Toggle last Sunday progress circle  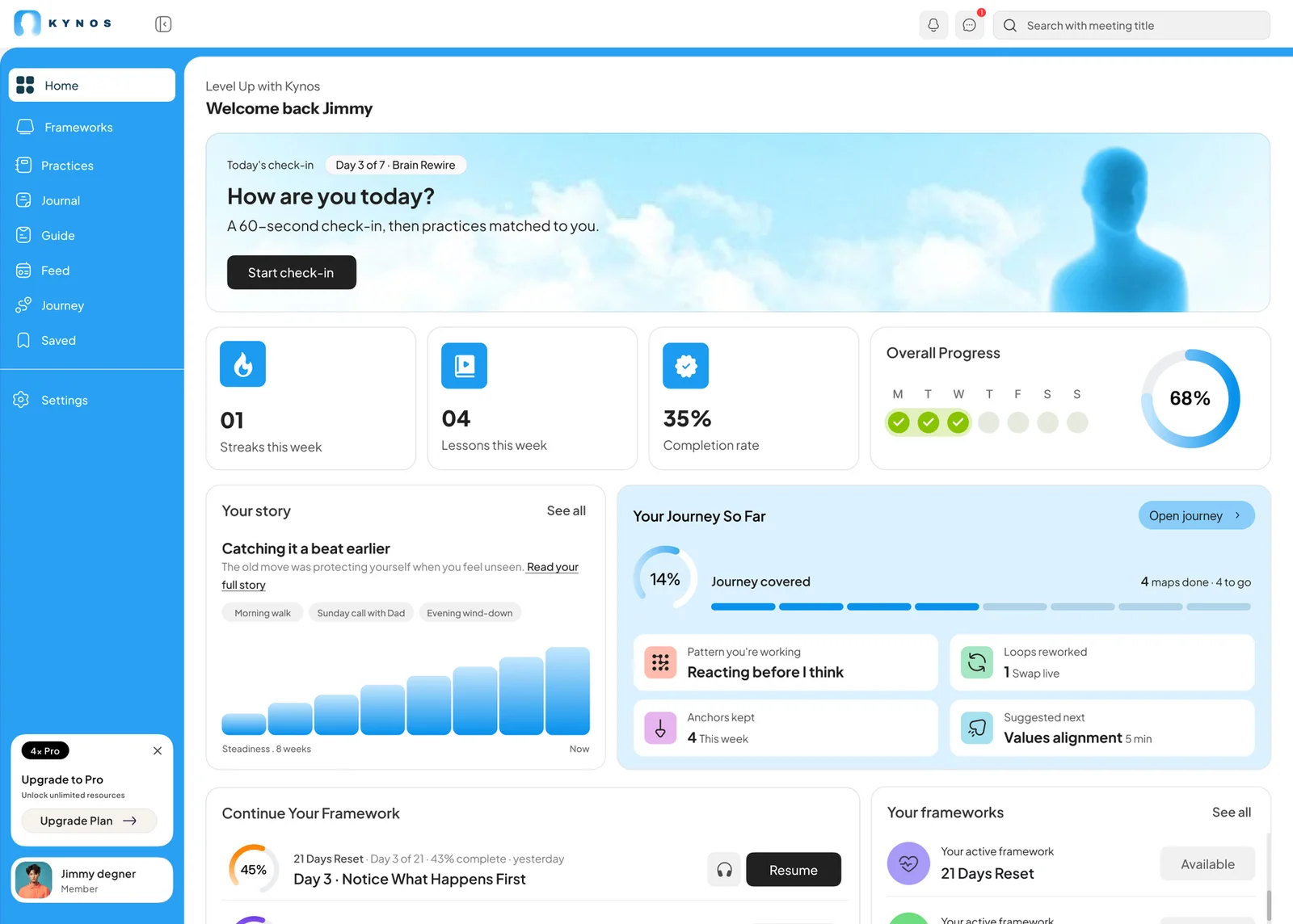pyautogui.click(x=1077, y=422)
